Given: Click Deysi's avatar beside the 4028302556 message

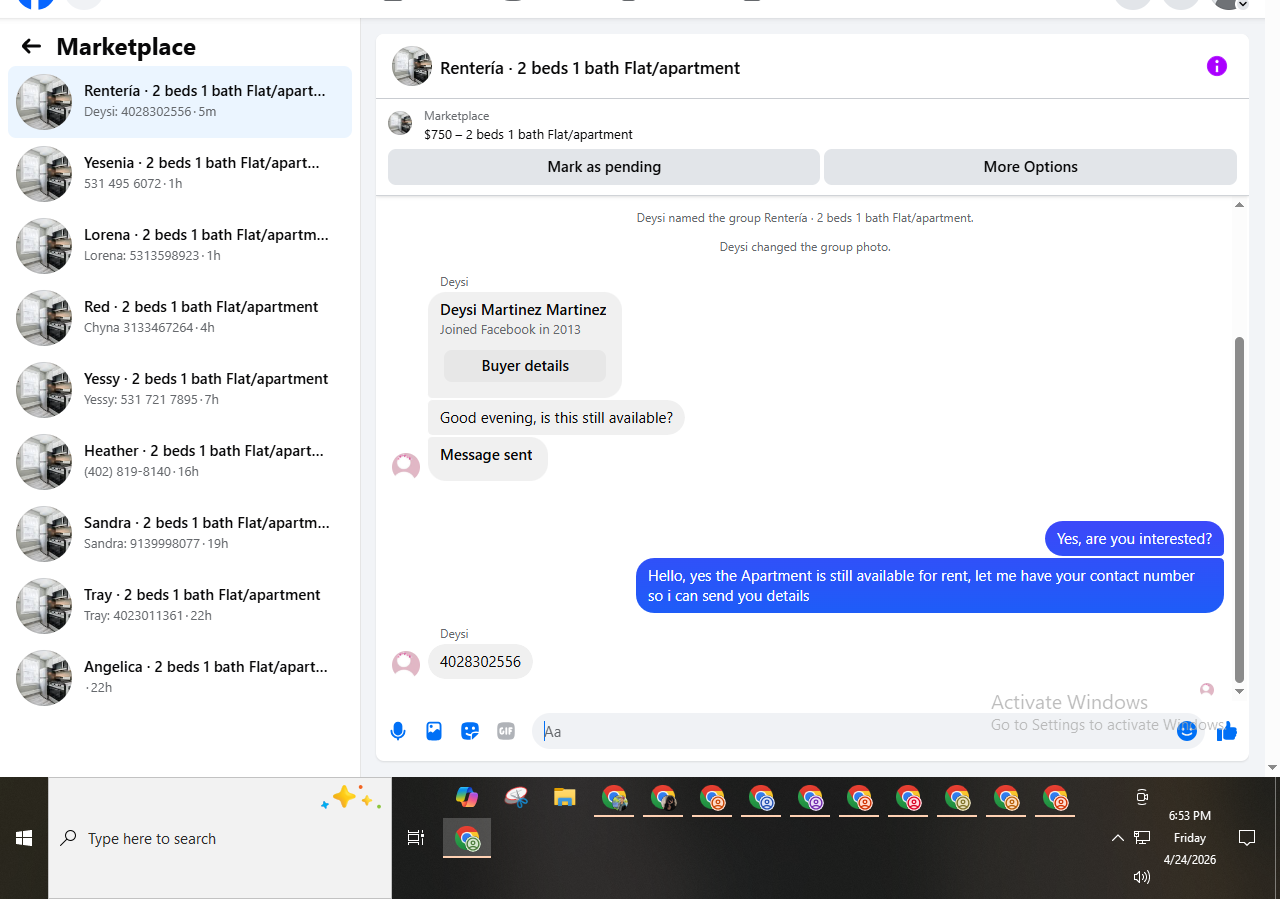Looking at the screenshot, I should (406, 664).
